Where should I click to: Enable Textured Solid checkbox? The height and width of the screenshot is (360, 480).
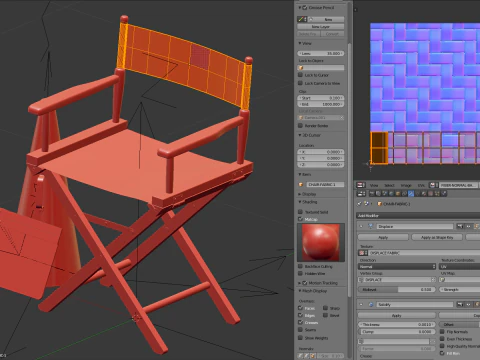[300, 212]
